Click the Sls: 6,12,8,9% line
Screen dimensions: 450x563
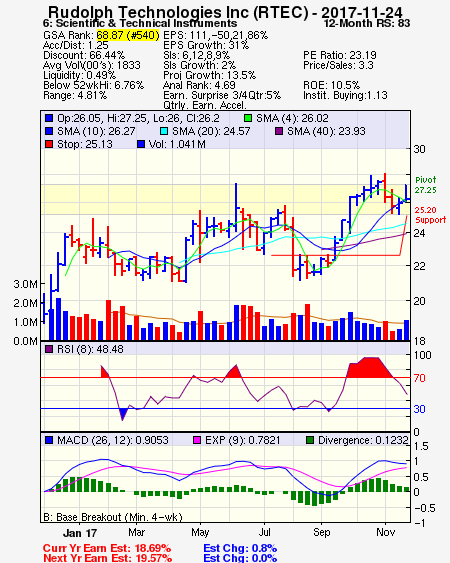[196, 55]
